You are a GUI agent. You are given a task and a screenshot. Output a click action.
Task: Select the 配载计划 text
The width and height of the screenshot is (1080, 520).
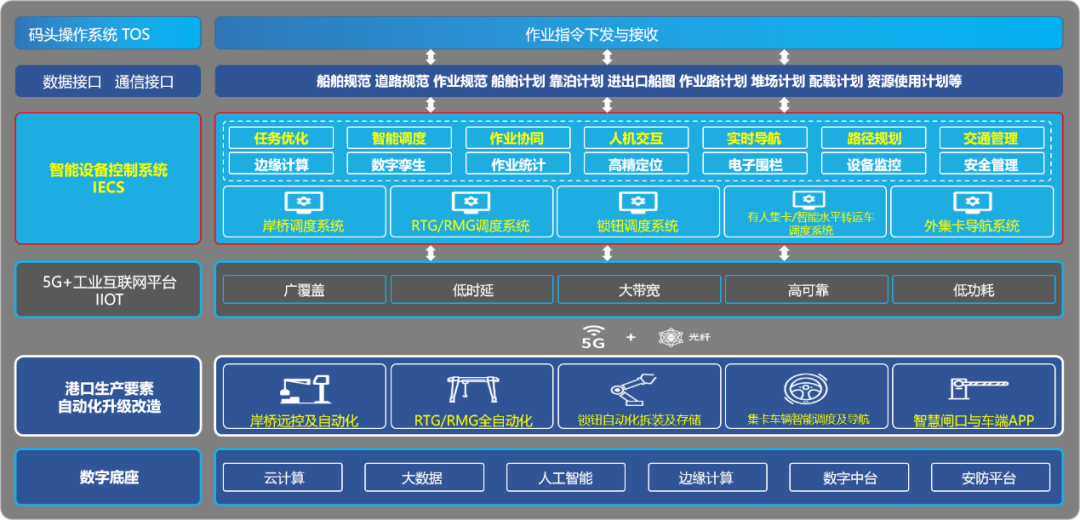point(835,81)
